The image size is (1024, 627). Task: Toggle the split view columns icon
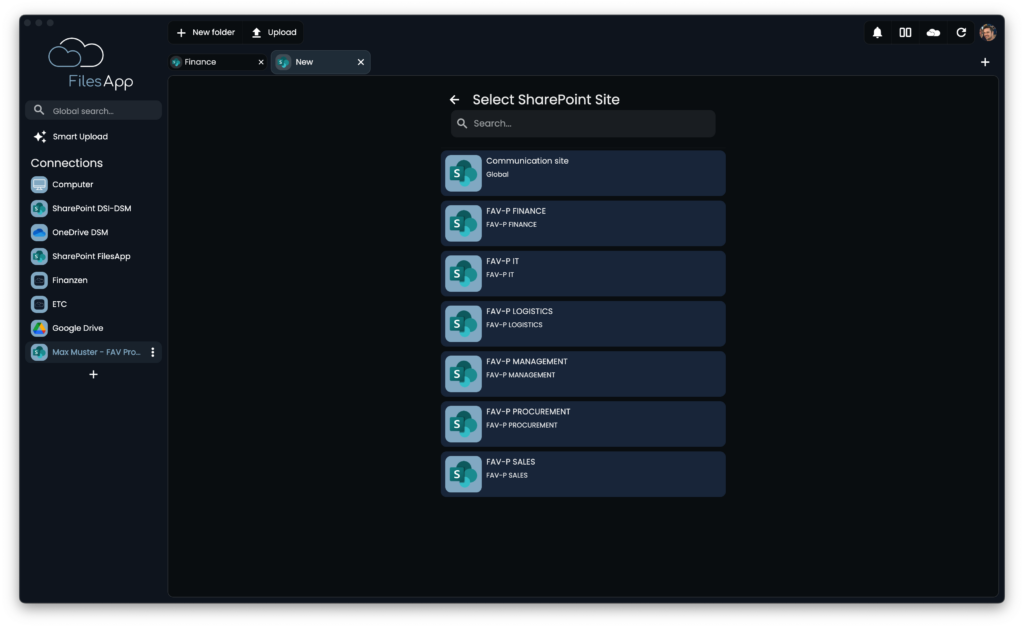905,33
